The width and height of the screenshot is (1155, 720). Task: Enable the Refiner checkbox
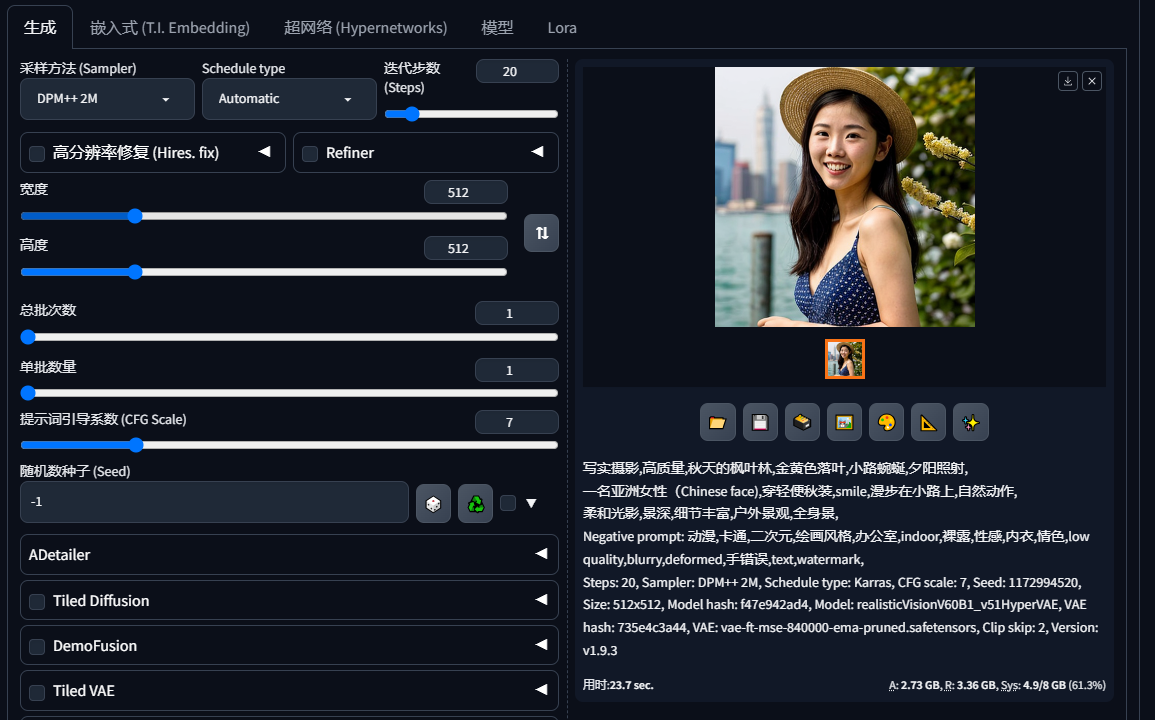pyautogui.click(x=310, y=152)
